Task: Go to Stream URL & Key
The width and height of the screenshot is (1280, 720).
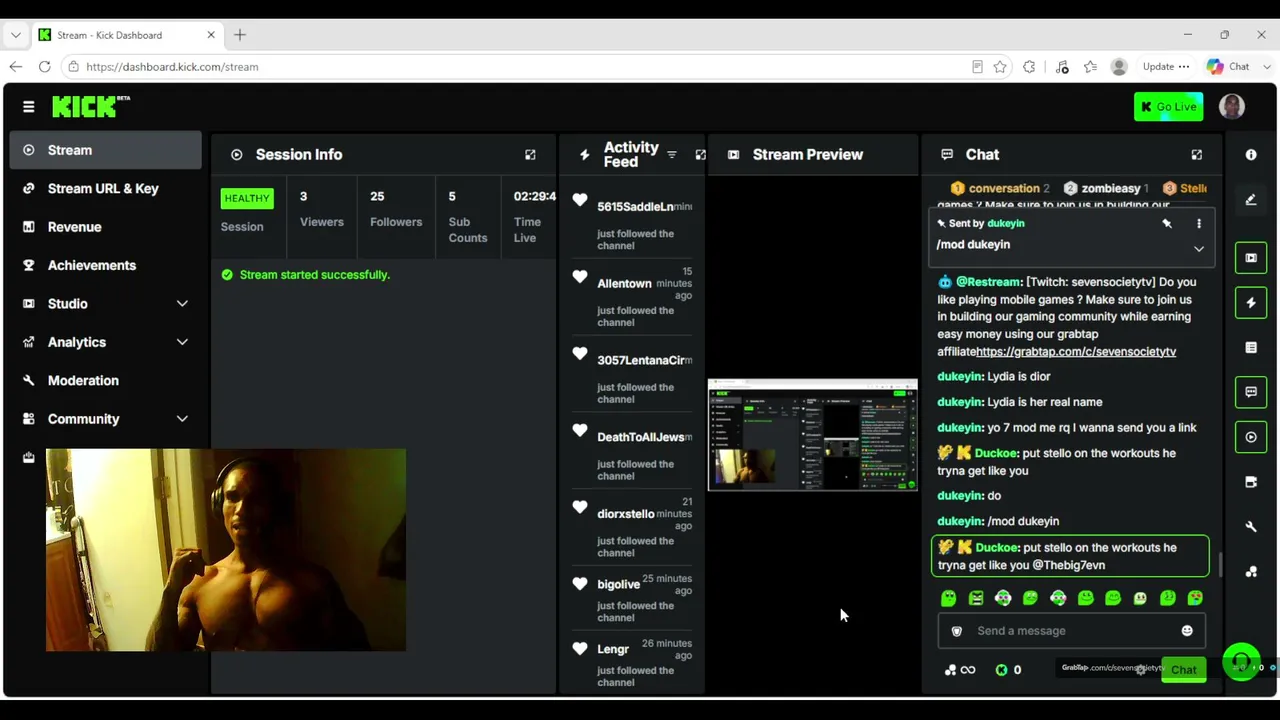Action: tap(104, 189)
